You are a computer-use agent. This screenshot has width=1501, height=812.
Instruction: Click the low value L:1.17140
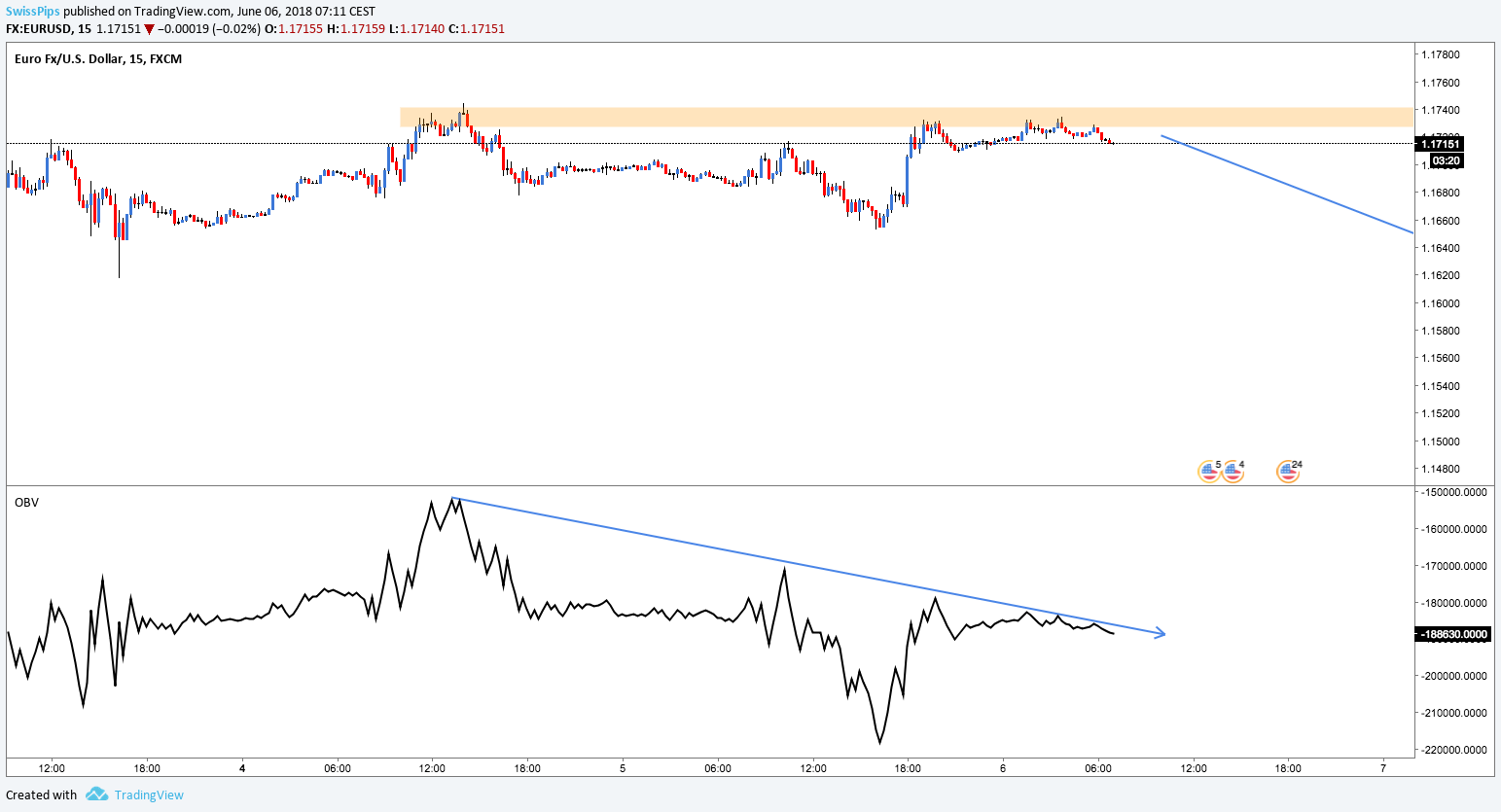pyautogui.click(x=416, y=29)
